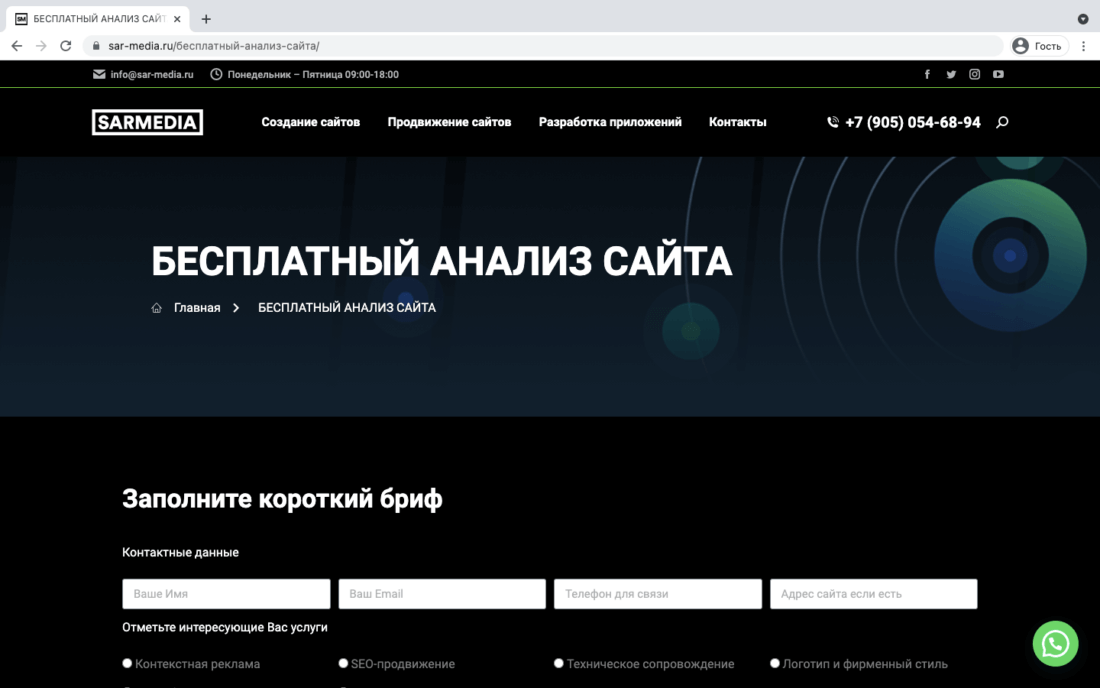Click the browser address bar URL
Viewport: 1100px width, 688px height.
click(213, 46)
